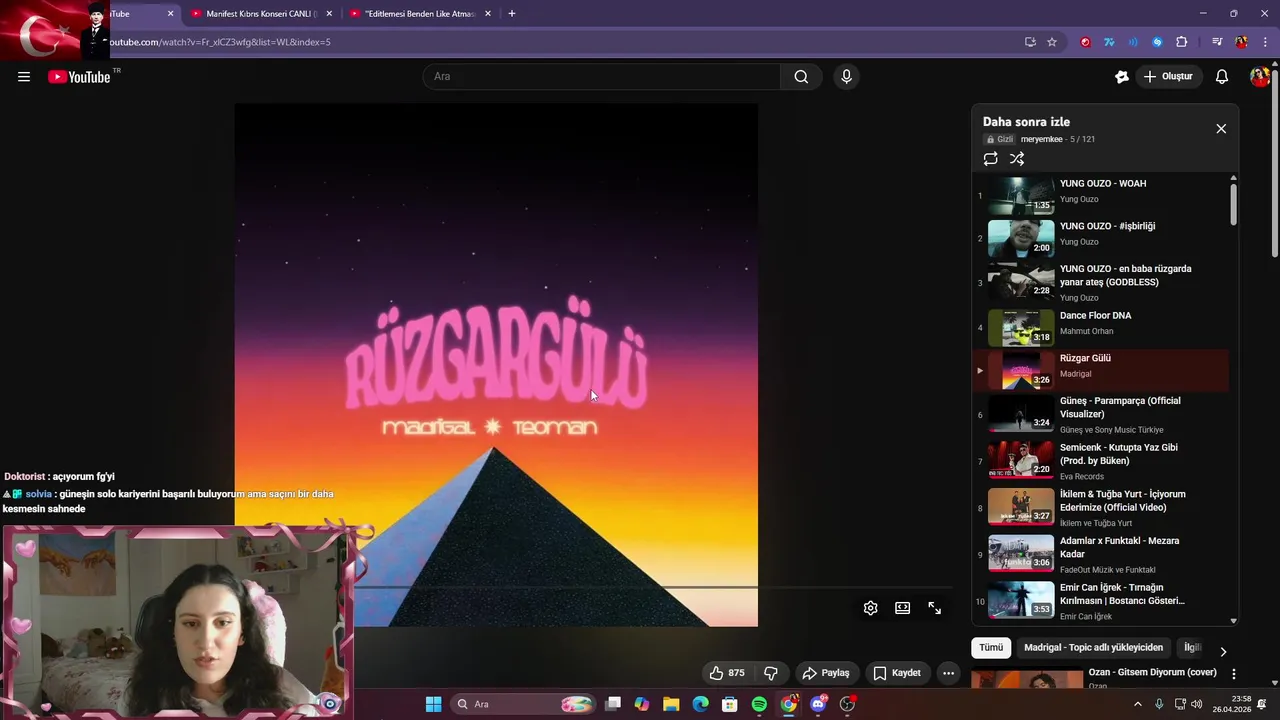Open the Shazam browser extension
Screen dimensions: 1280x720
pos(1157,42)
